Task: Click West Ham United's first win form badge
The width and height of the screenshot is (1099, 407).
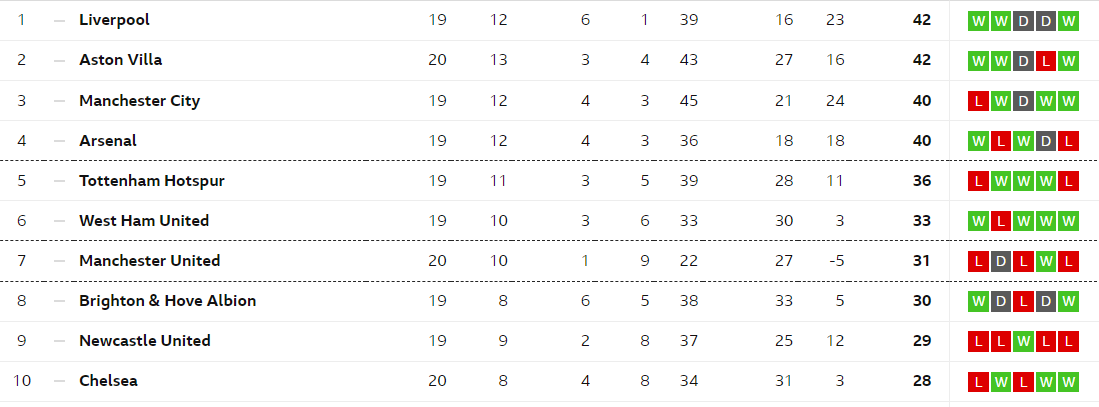Action: tap(978, 221)
